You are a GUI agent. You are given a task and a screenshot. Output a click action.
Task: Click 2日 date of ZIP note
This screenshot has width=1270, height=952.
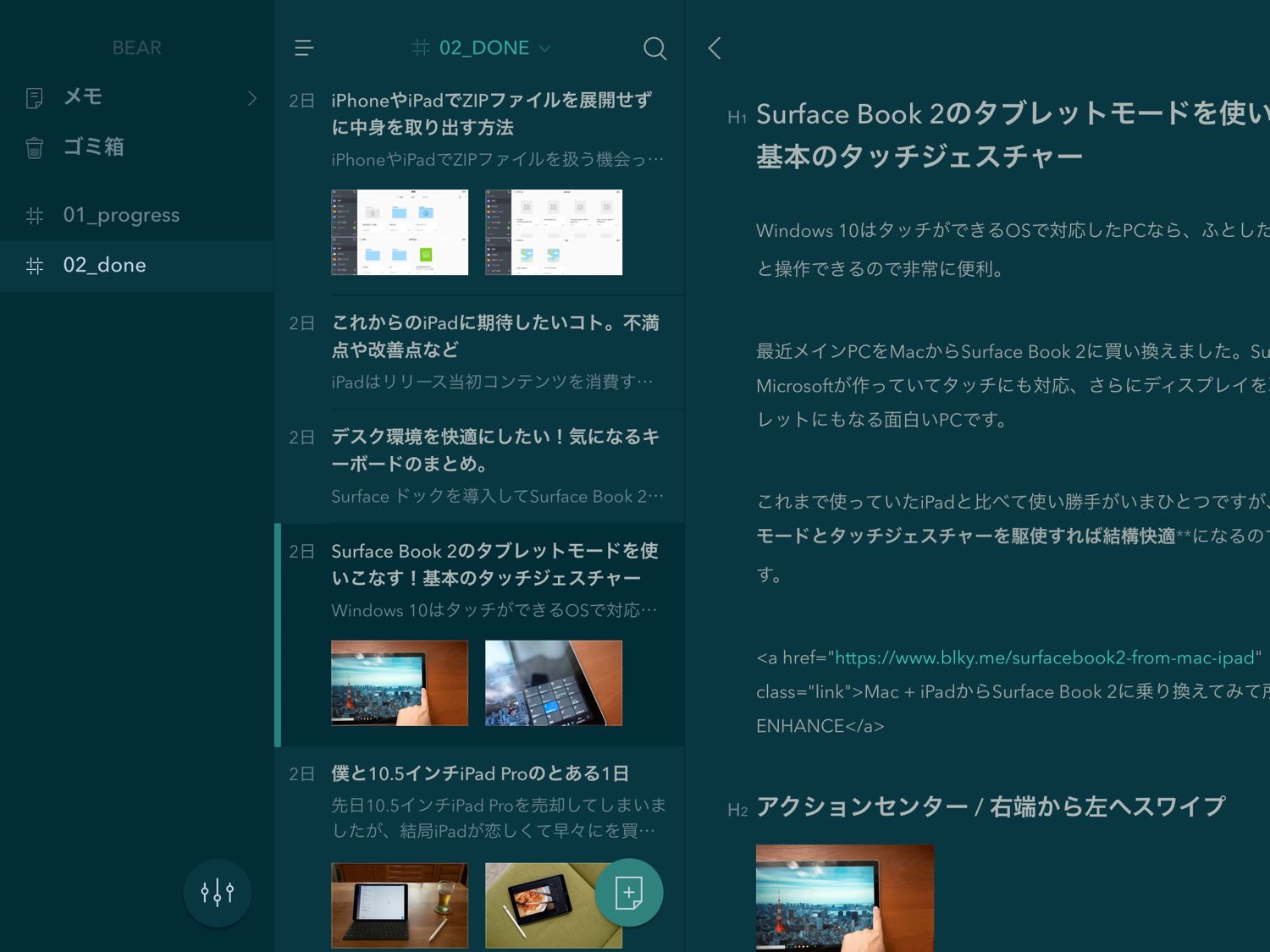(x=301, y=101)
